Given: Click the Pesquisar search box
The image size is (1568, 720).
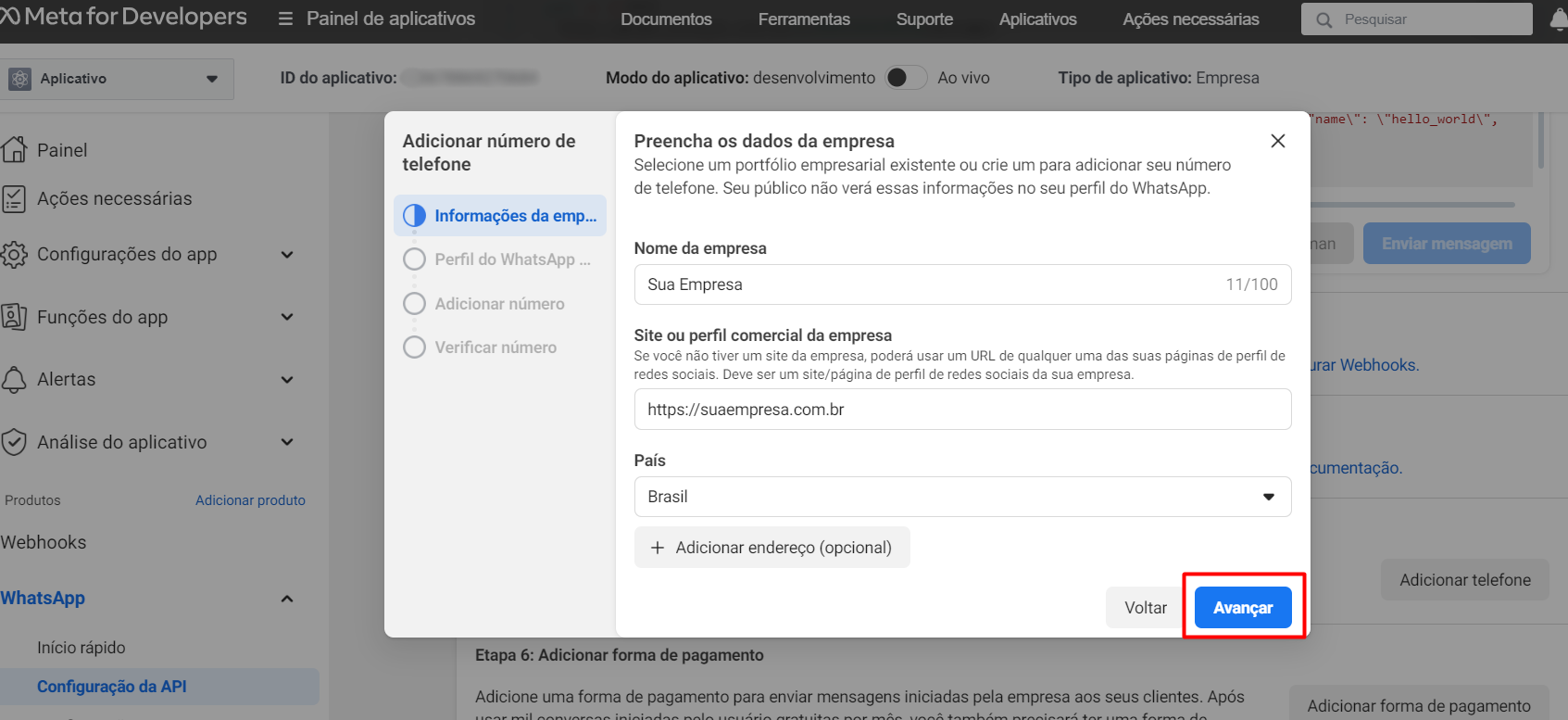Looking at the screenshot, I should pos(1417,19).
